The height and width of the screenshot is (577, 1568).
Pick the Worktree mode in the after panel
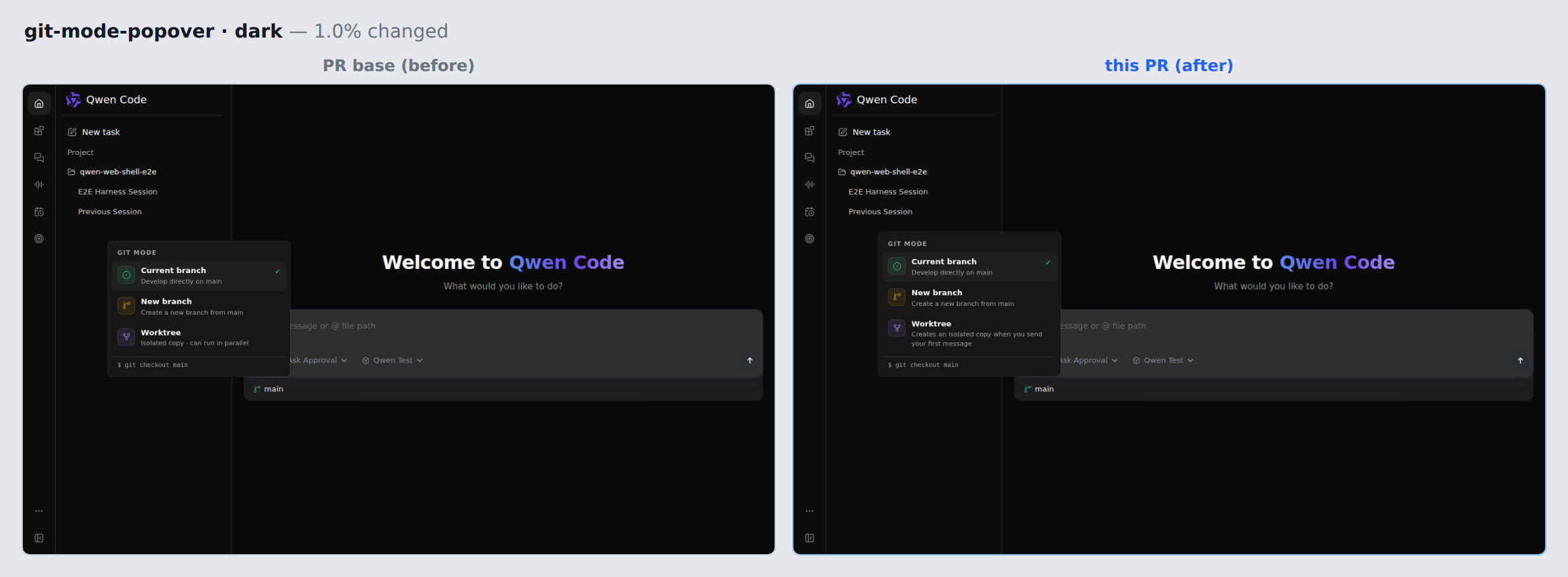click(x=969, y=333)
